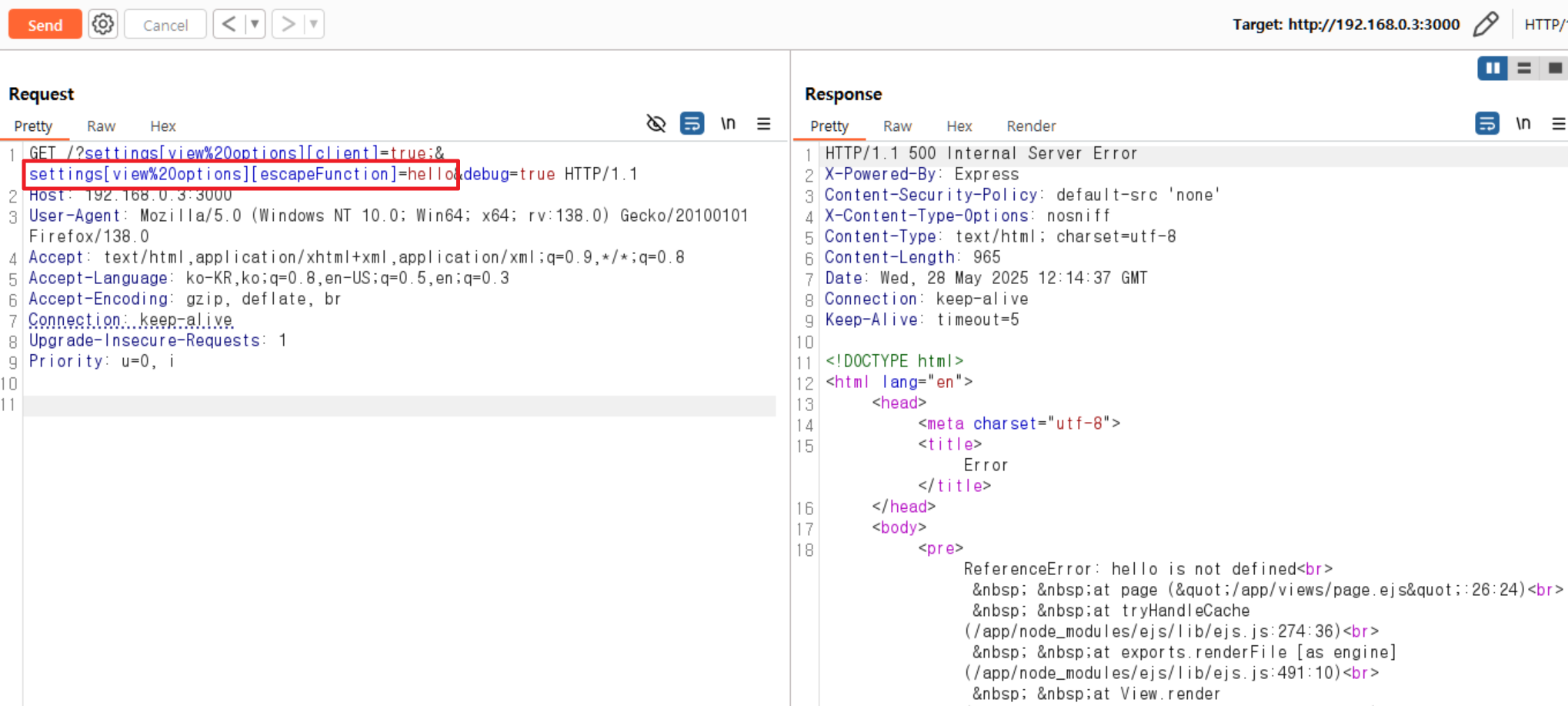Edit target with pencil icon
This screenshot has height=706, width=1568.
point(1486,24)
